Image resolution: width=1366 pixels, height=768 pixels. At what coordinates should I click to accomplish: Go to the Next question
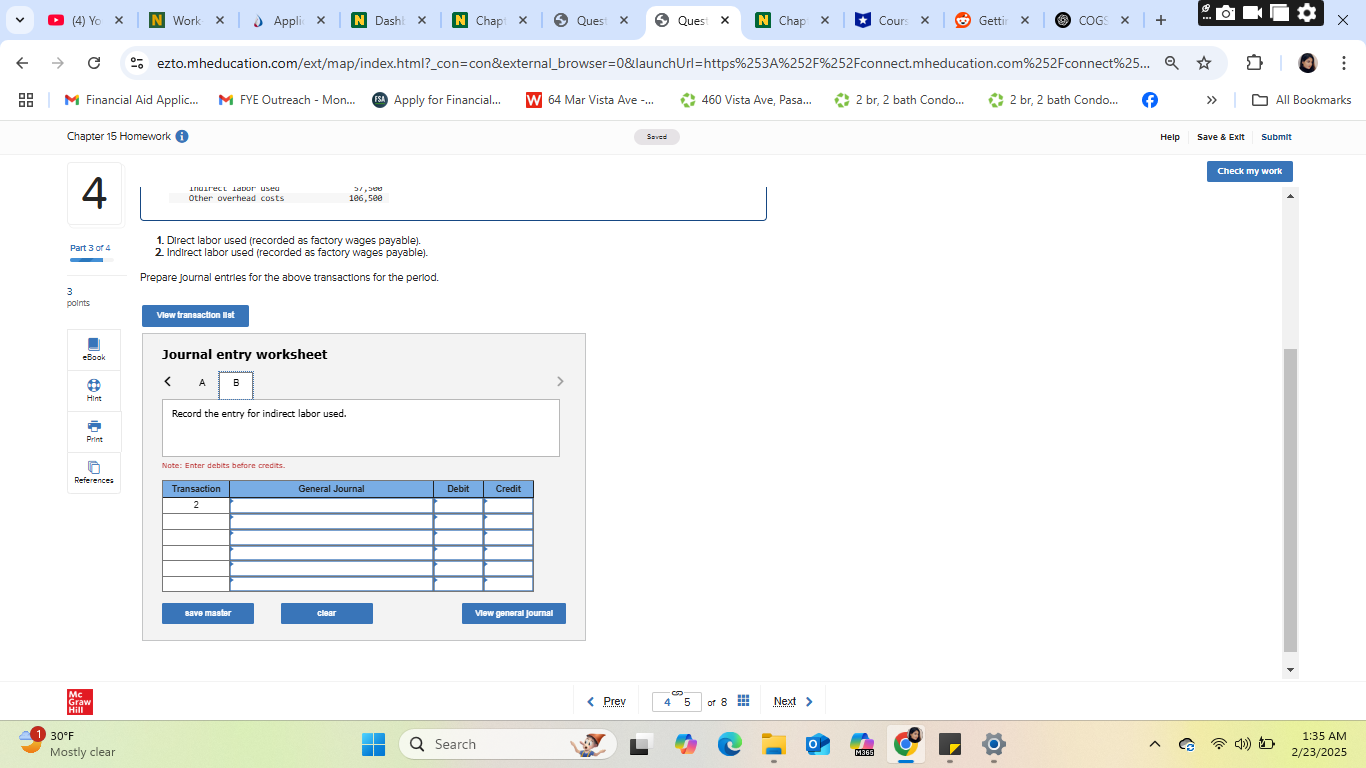[x=794, y=701]
